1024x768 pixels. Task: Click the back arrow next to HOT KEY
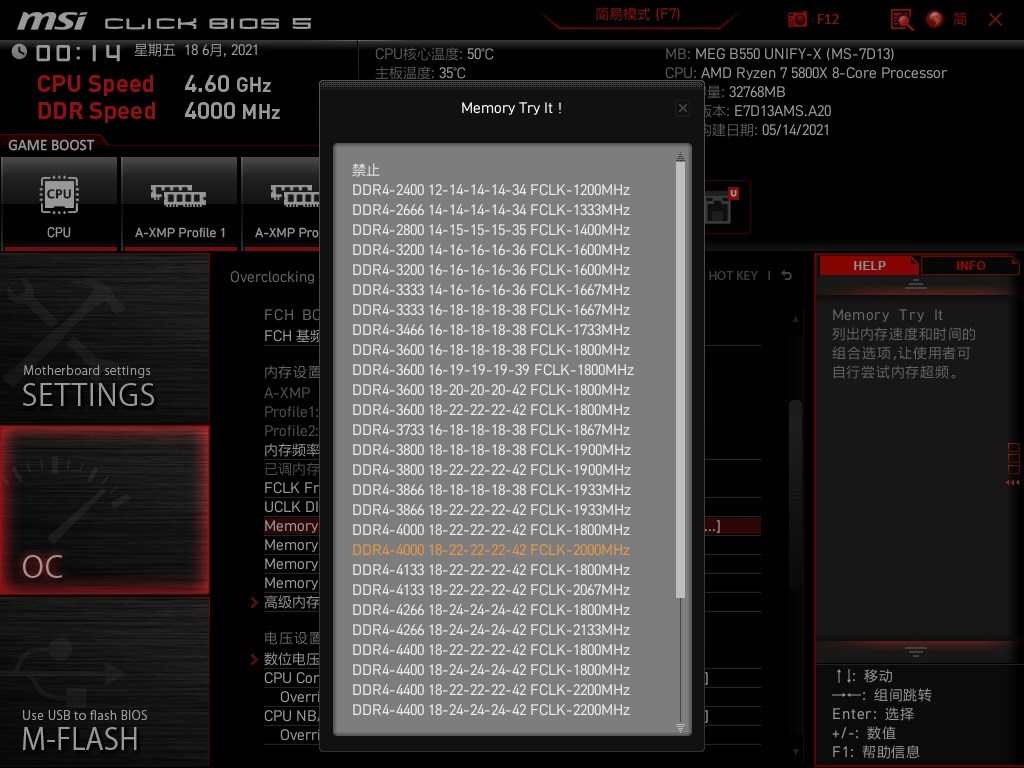click(786, 275)
